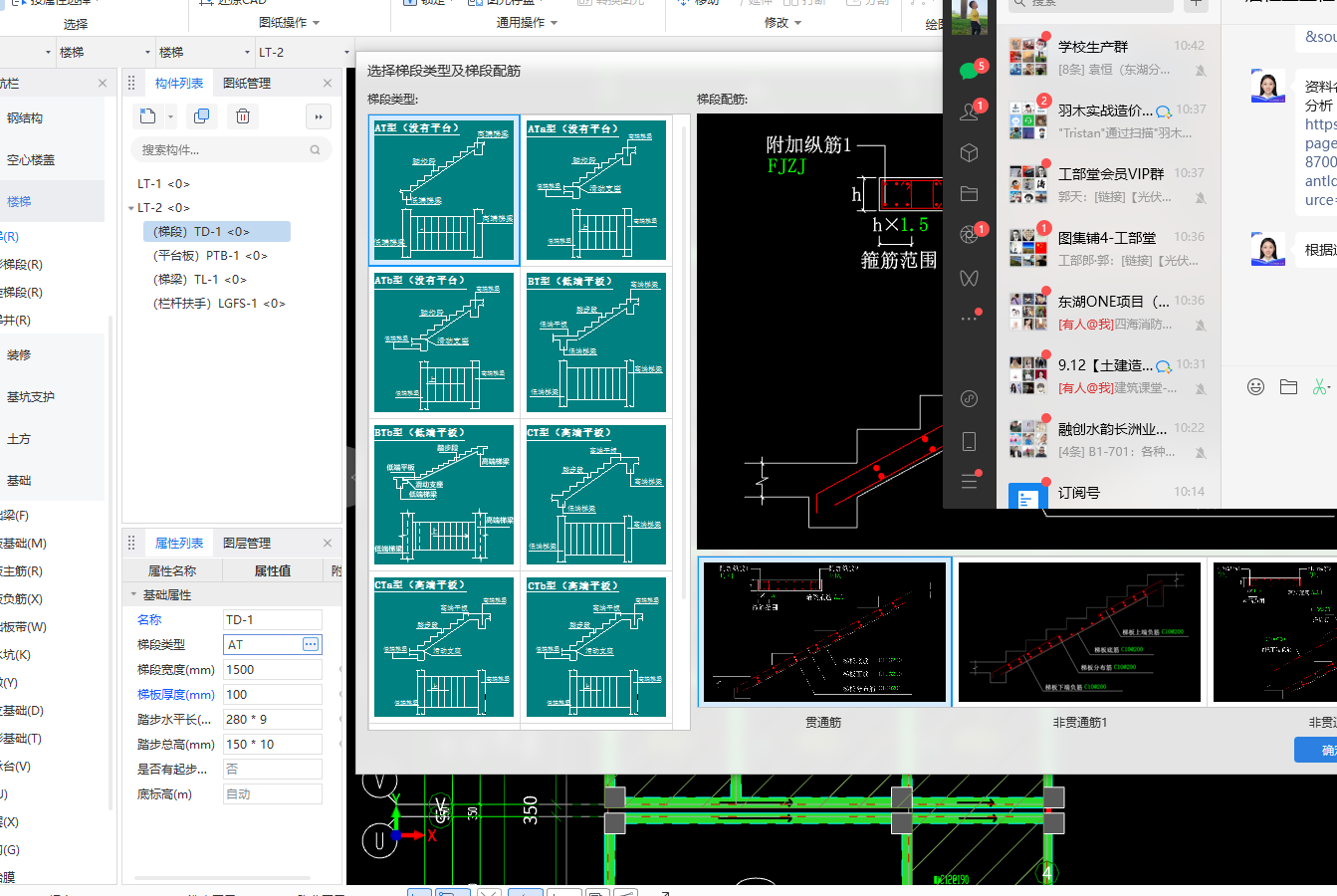Open WeChat Moments shutter icon
The width and height of the screenshot is (1337, 896).
pos(970,234)
